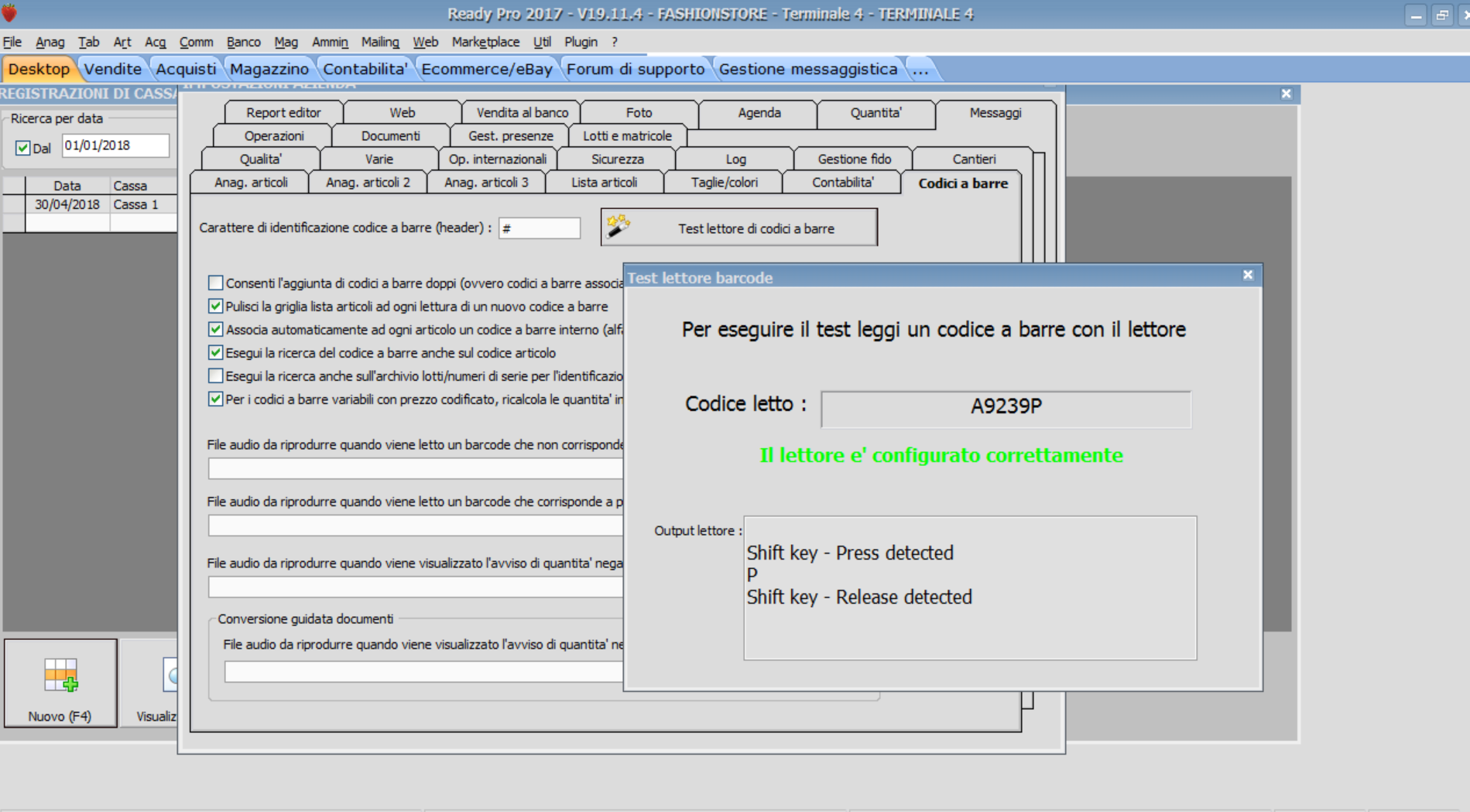
Task: Select the Messaggi settings tab
Action: pyautogui.click(x=995, y=112)
